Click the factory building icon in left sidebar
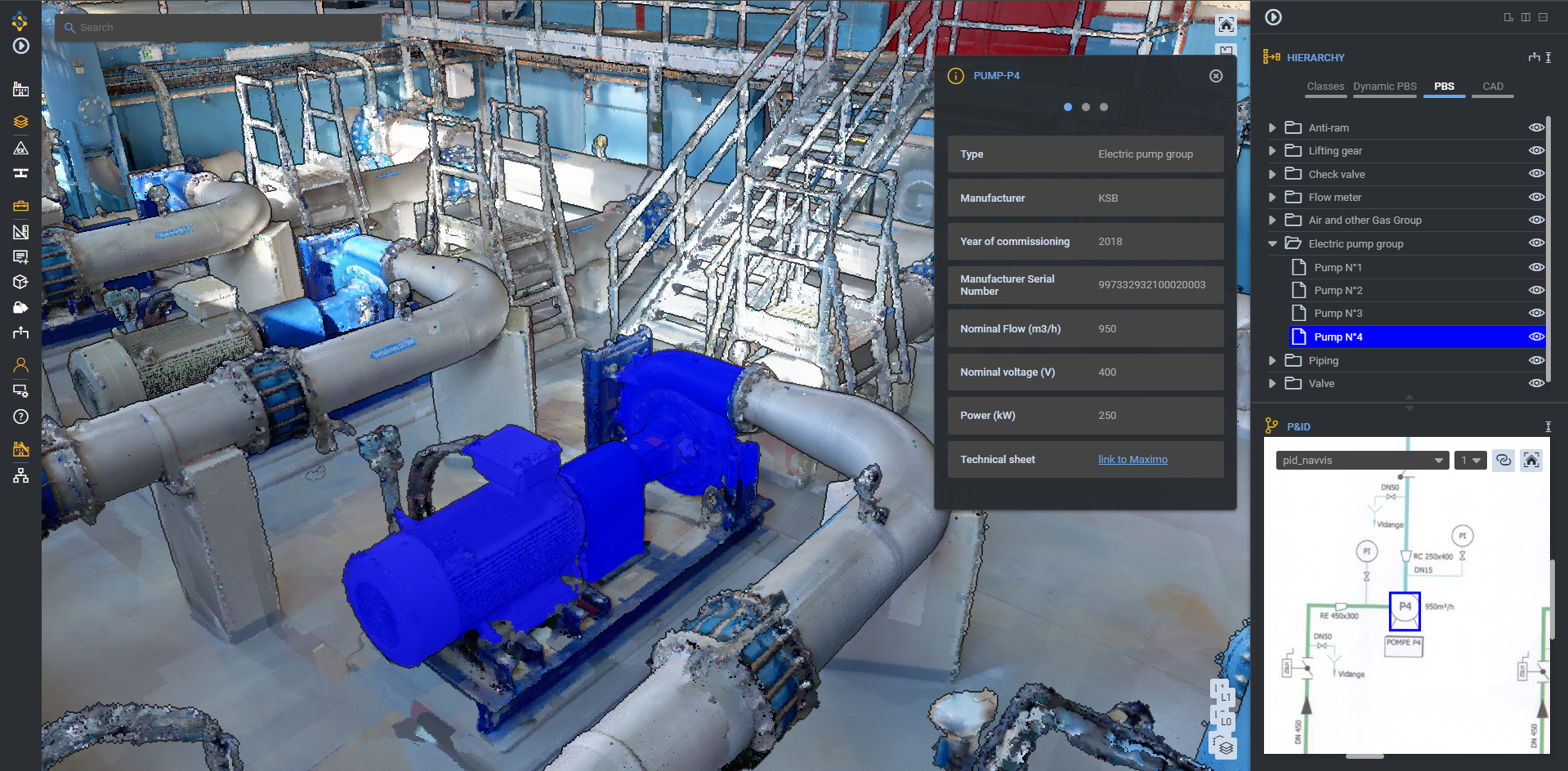 pyautogui.click(x=20, y=89)
